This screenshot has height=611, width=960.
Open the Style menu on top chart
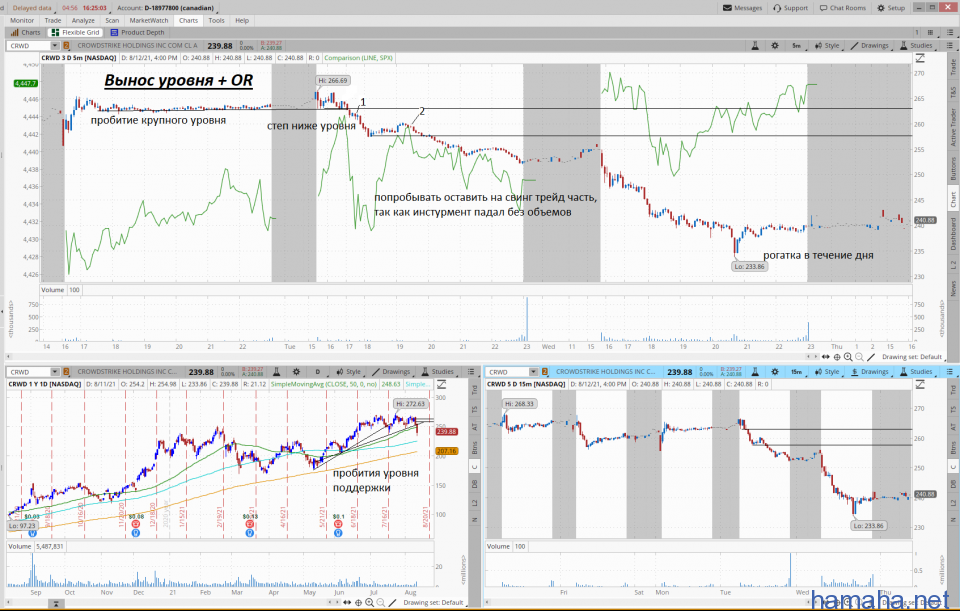pos(826,46)
